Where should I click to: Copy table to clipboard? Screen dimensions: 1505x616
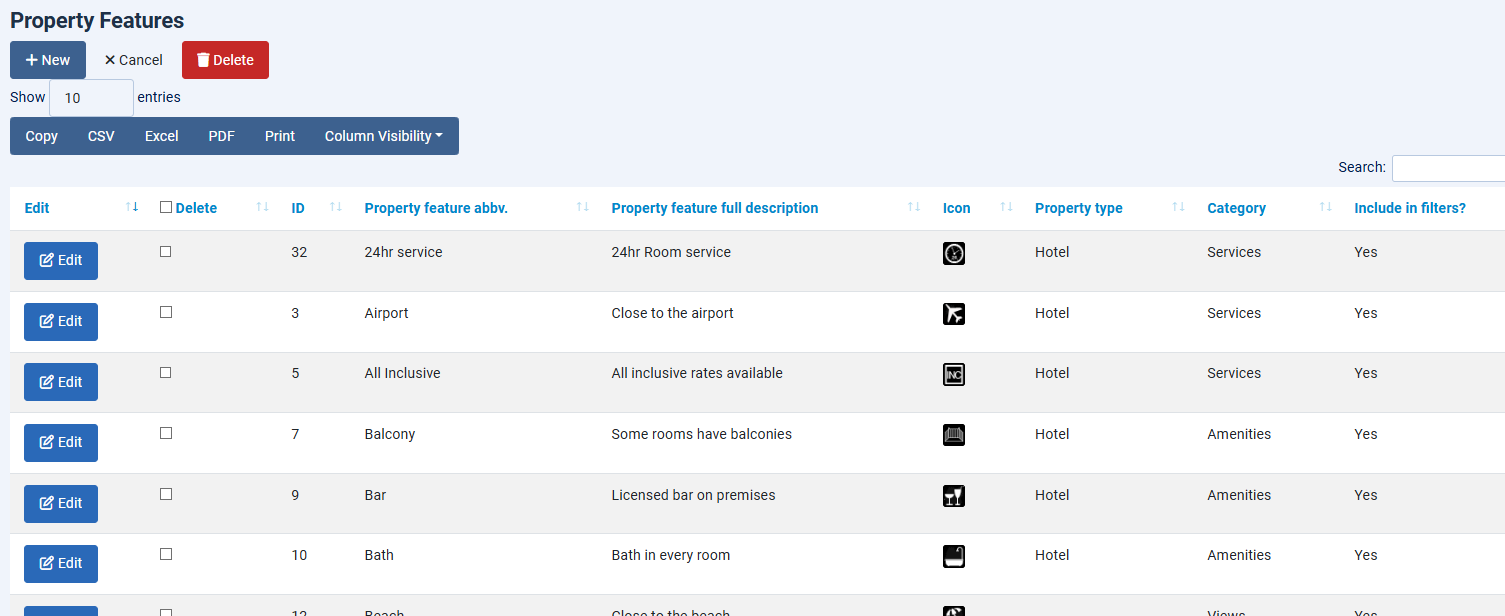(41, 136)
